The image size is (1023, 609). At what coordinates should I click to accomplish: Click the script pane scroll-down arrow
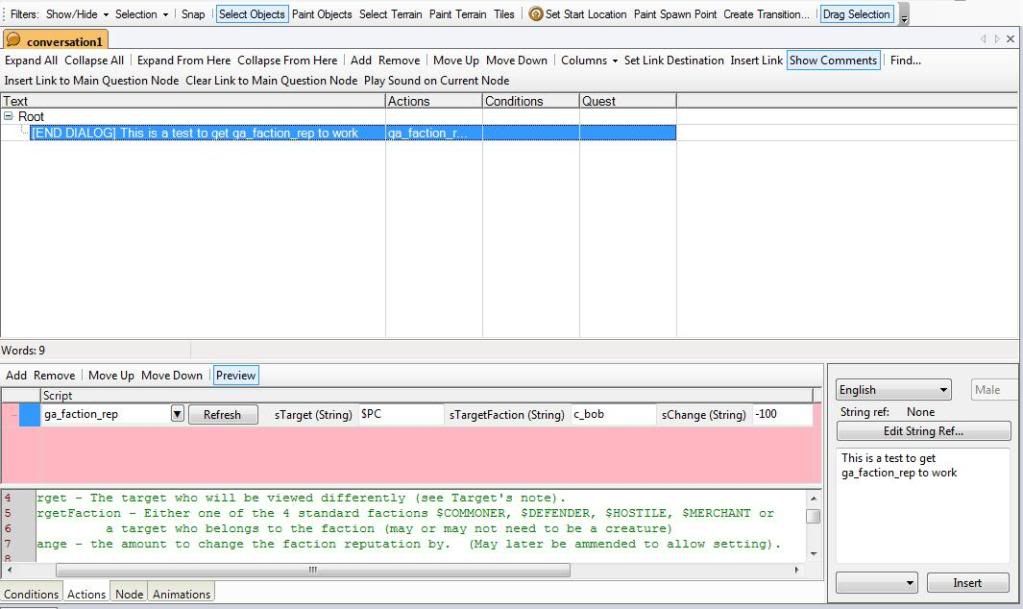click(x=813, y=553)
